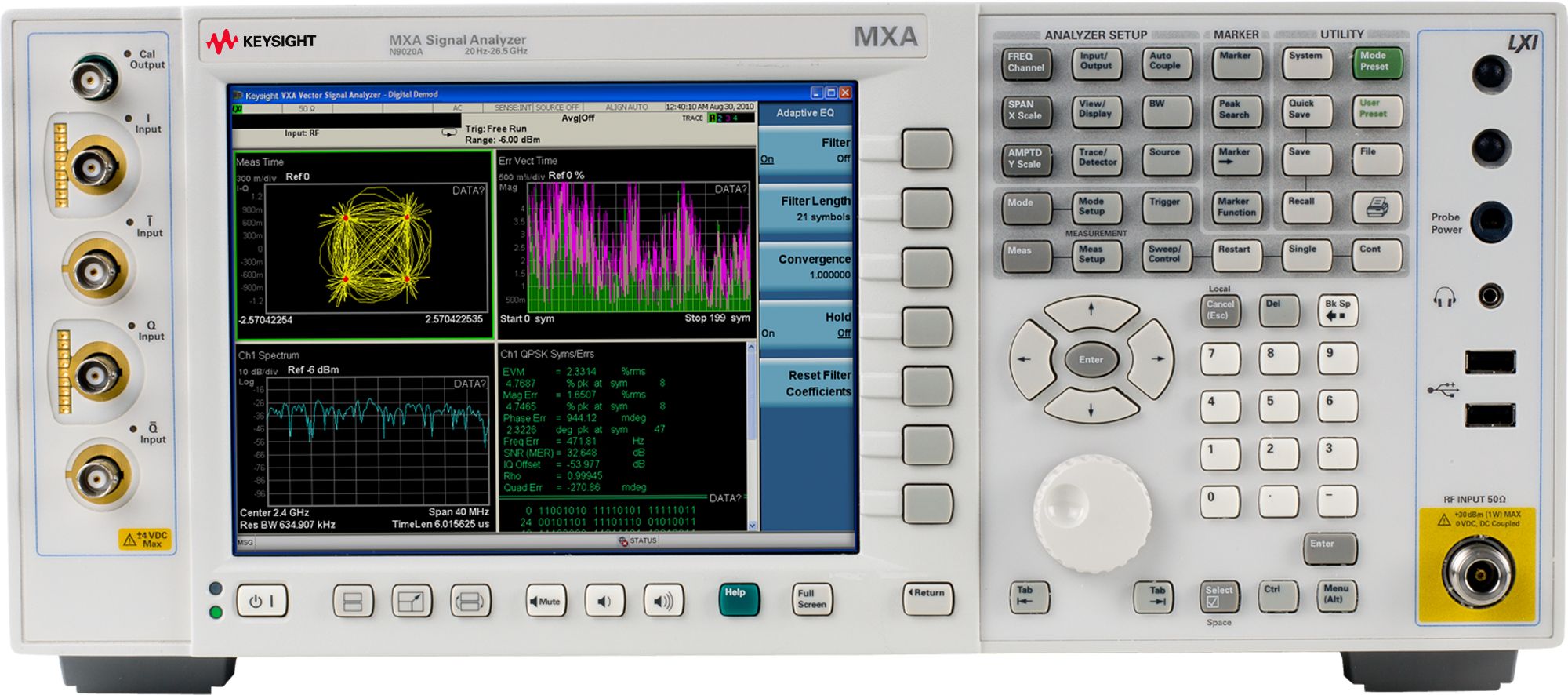
Task: Click the scrollbar down arrow in Syms/Errs
Action: [x=753, y=526]
